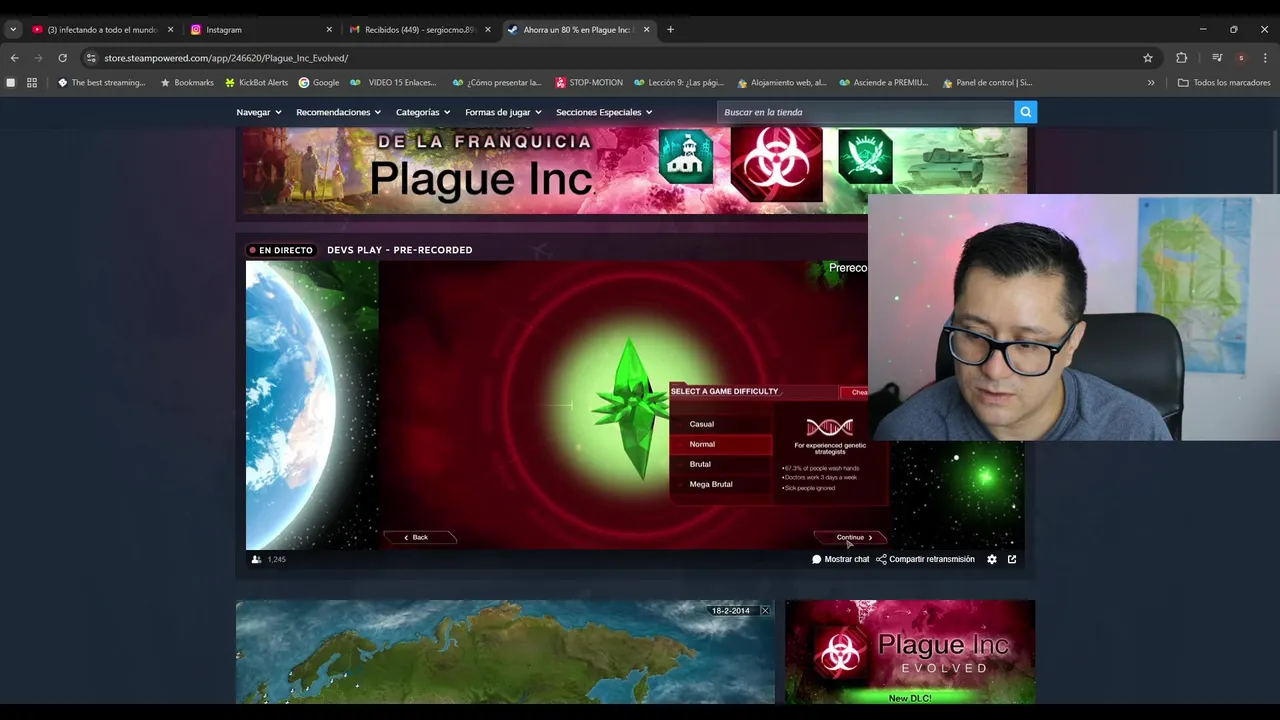Screen dimensions: 1280x720
Task: Open Chrome profile avatar icon
Action: 1241,58
